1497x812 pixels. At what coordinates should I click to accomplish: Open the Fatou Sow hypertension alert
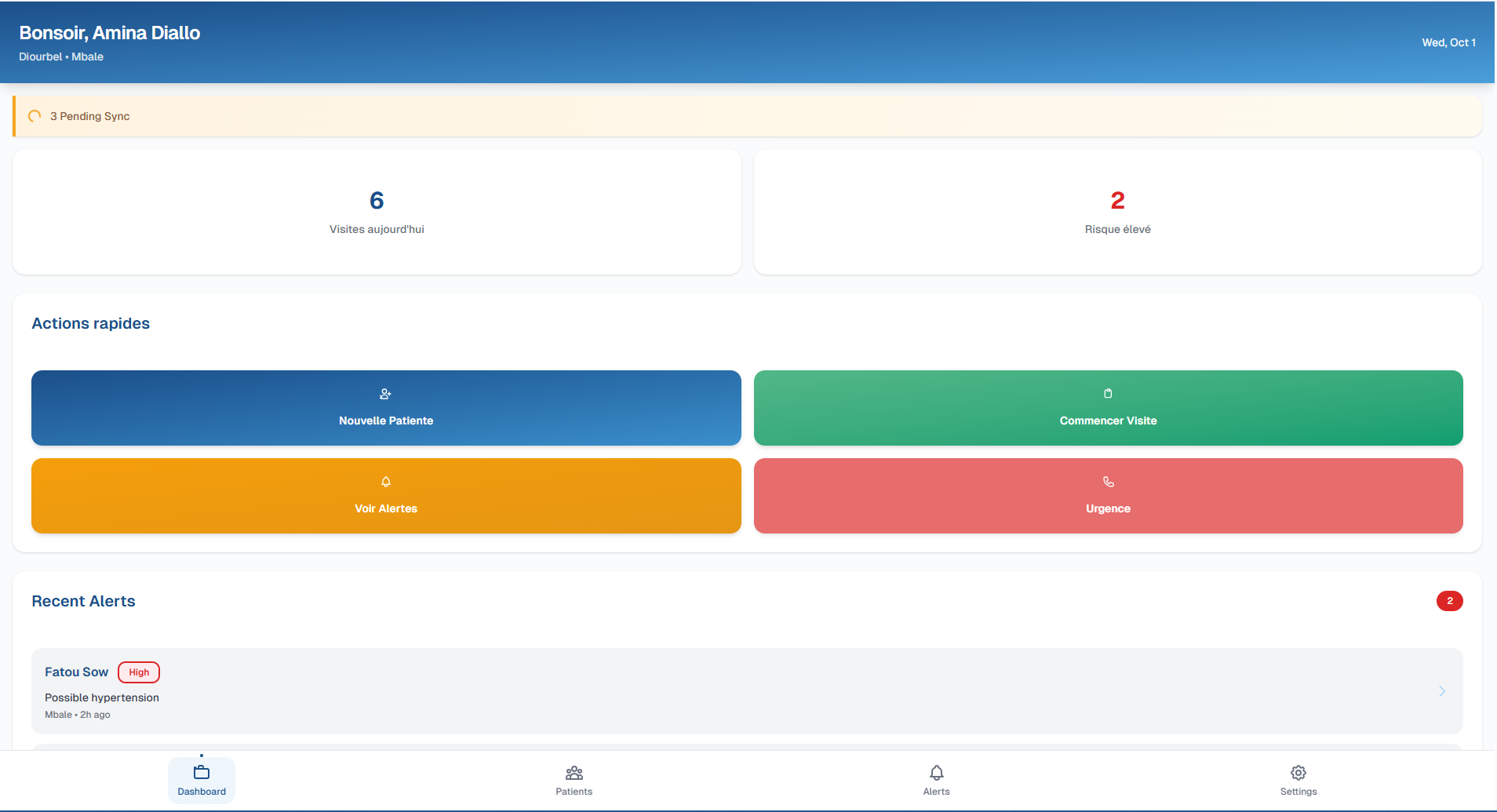[745, 691]
